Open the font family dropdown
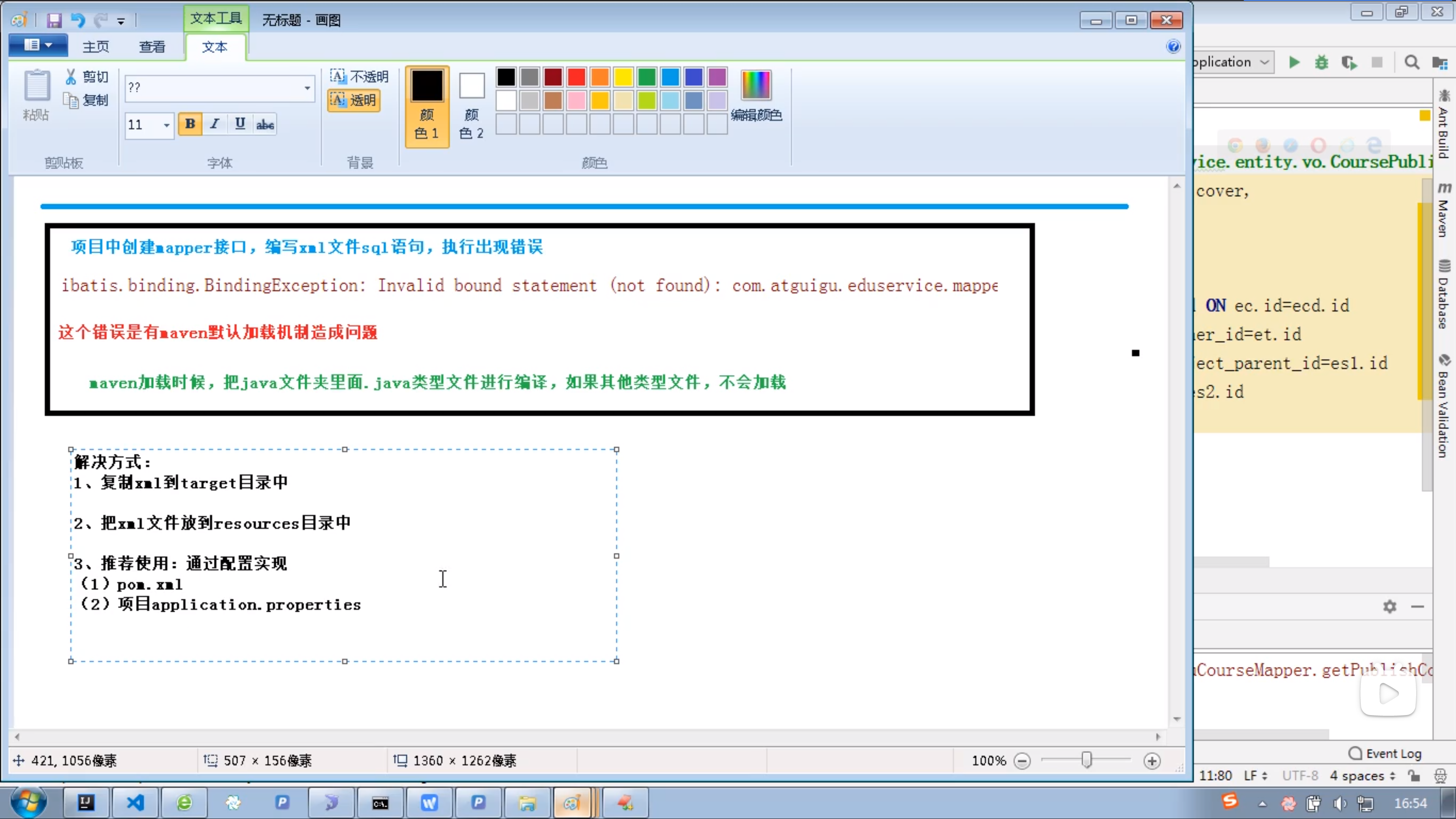Screen dimensions: 1456x819 [307, 88]
